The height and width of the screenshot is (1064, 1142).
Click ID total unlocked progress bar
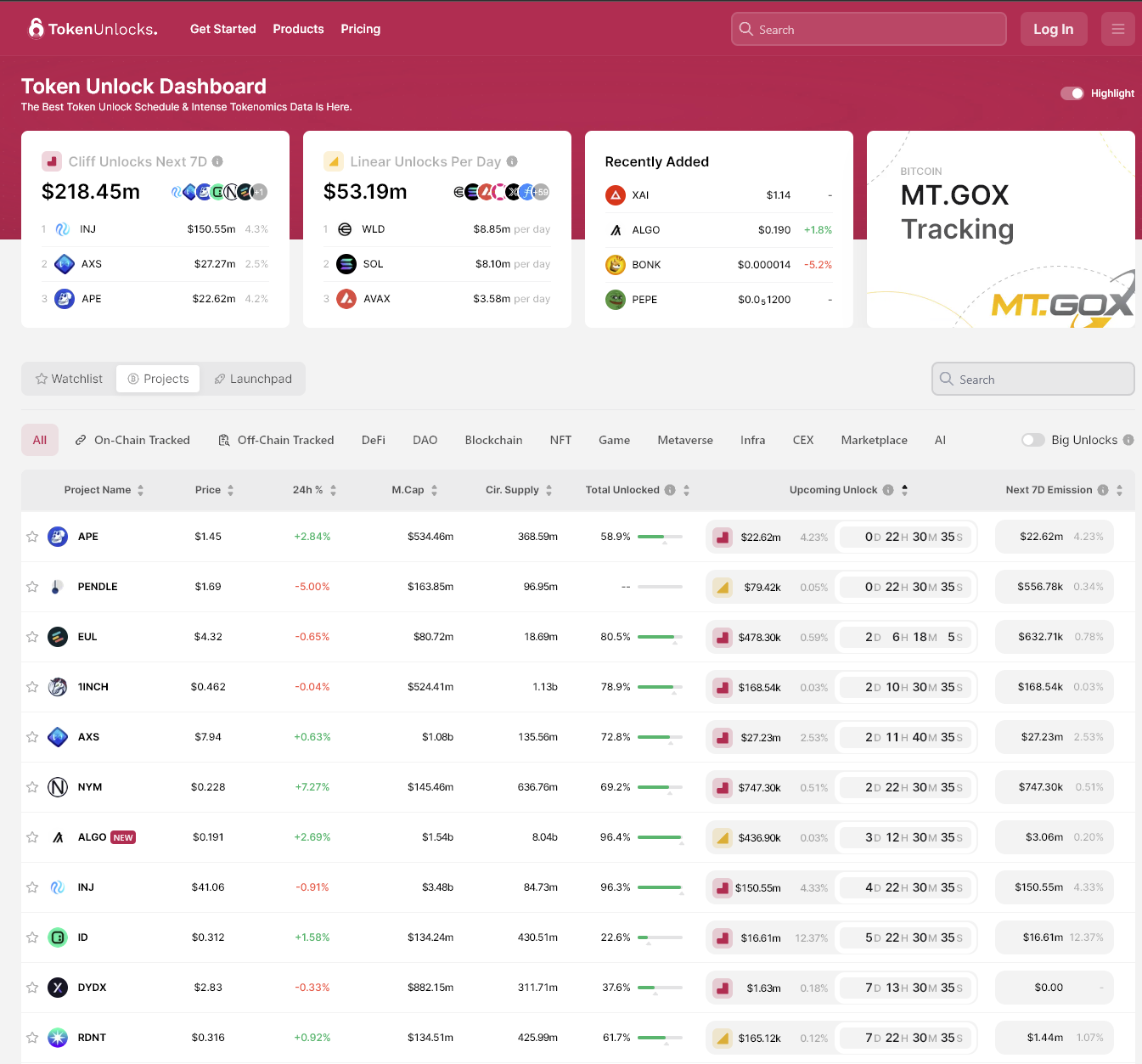[x=660, y=937]
